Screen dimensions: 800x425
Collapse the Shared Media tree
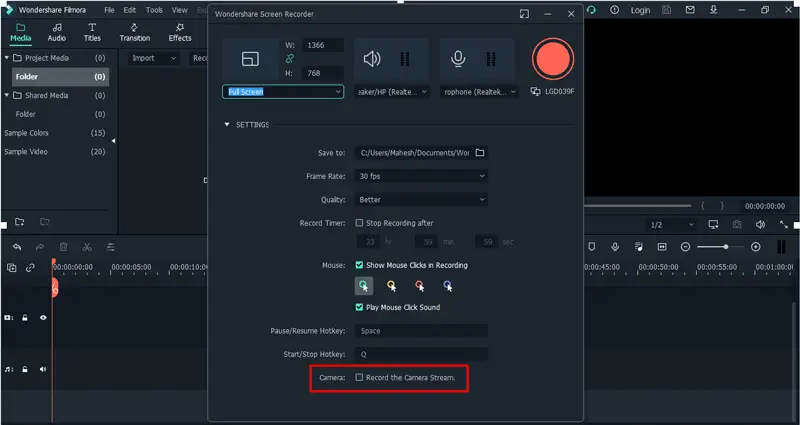pos(7,95)
